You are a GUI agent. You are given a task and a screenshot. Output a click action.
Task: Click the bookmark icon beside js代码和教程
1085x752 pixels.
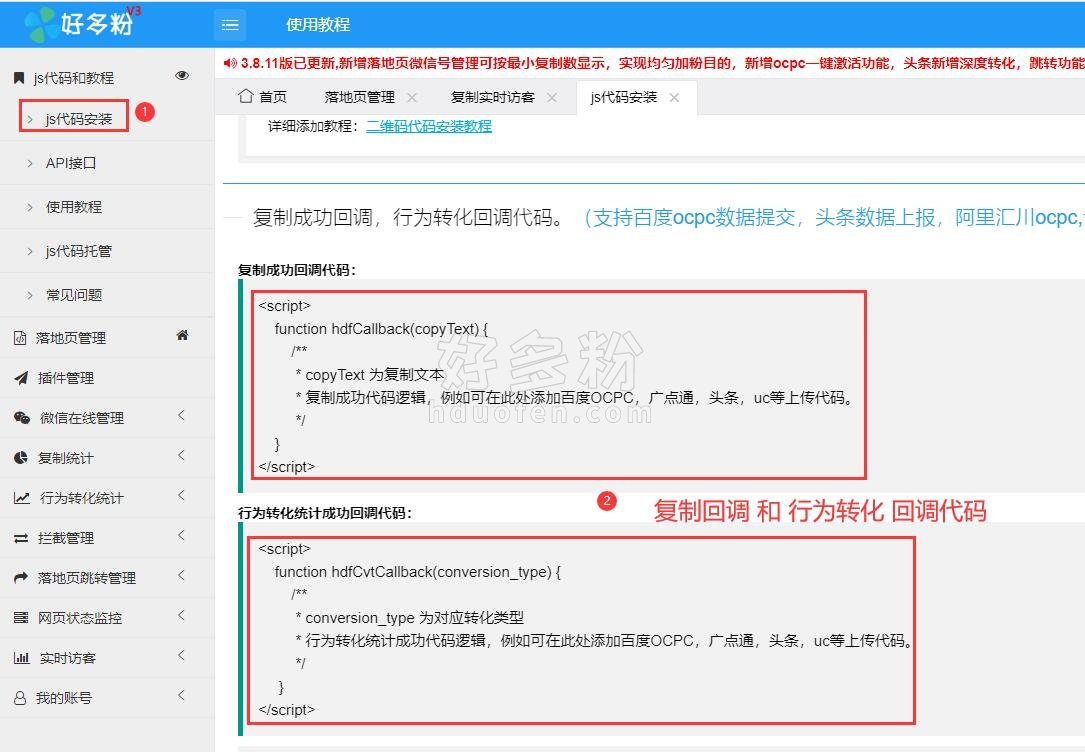(x=19, y=78)
